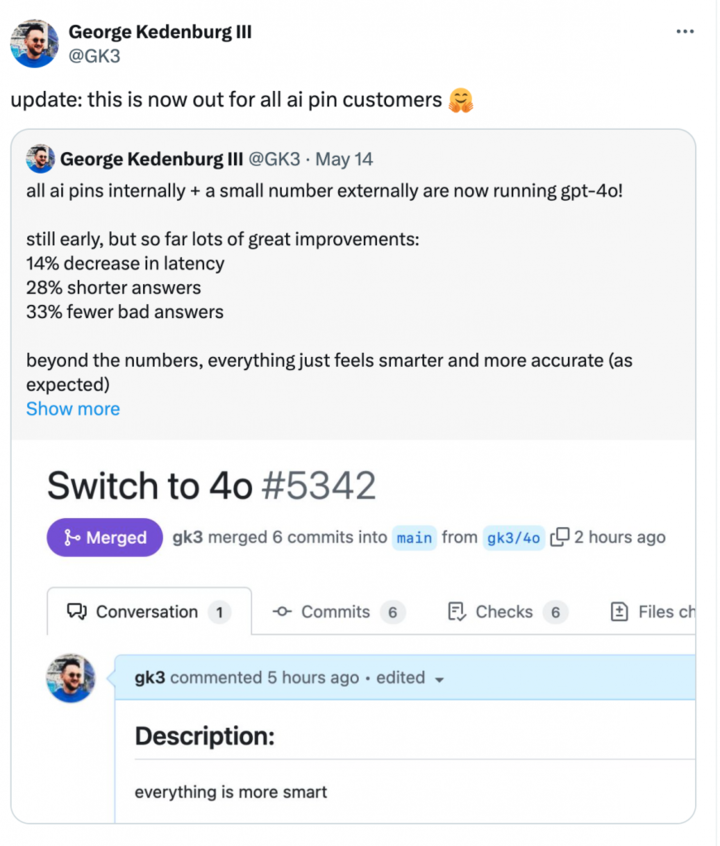Screen dimensions: 720x846
Task: Expand the tweet with Show more
Action: pos(73,408)
